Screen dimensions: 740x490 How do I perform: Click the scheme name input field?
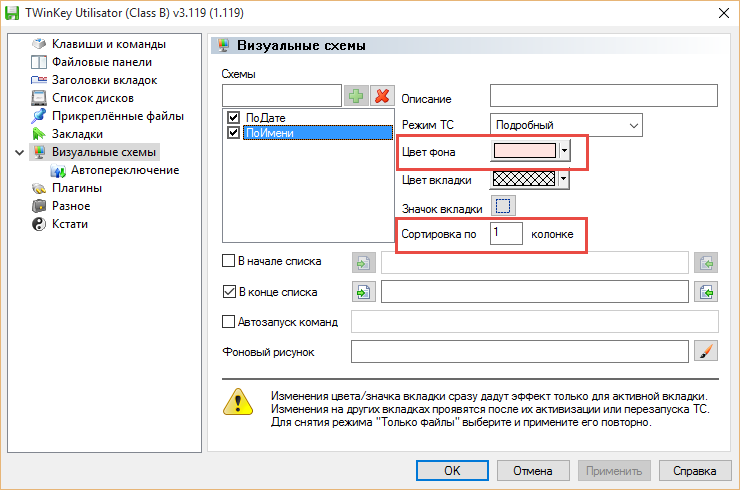click(282, 96)
